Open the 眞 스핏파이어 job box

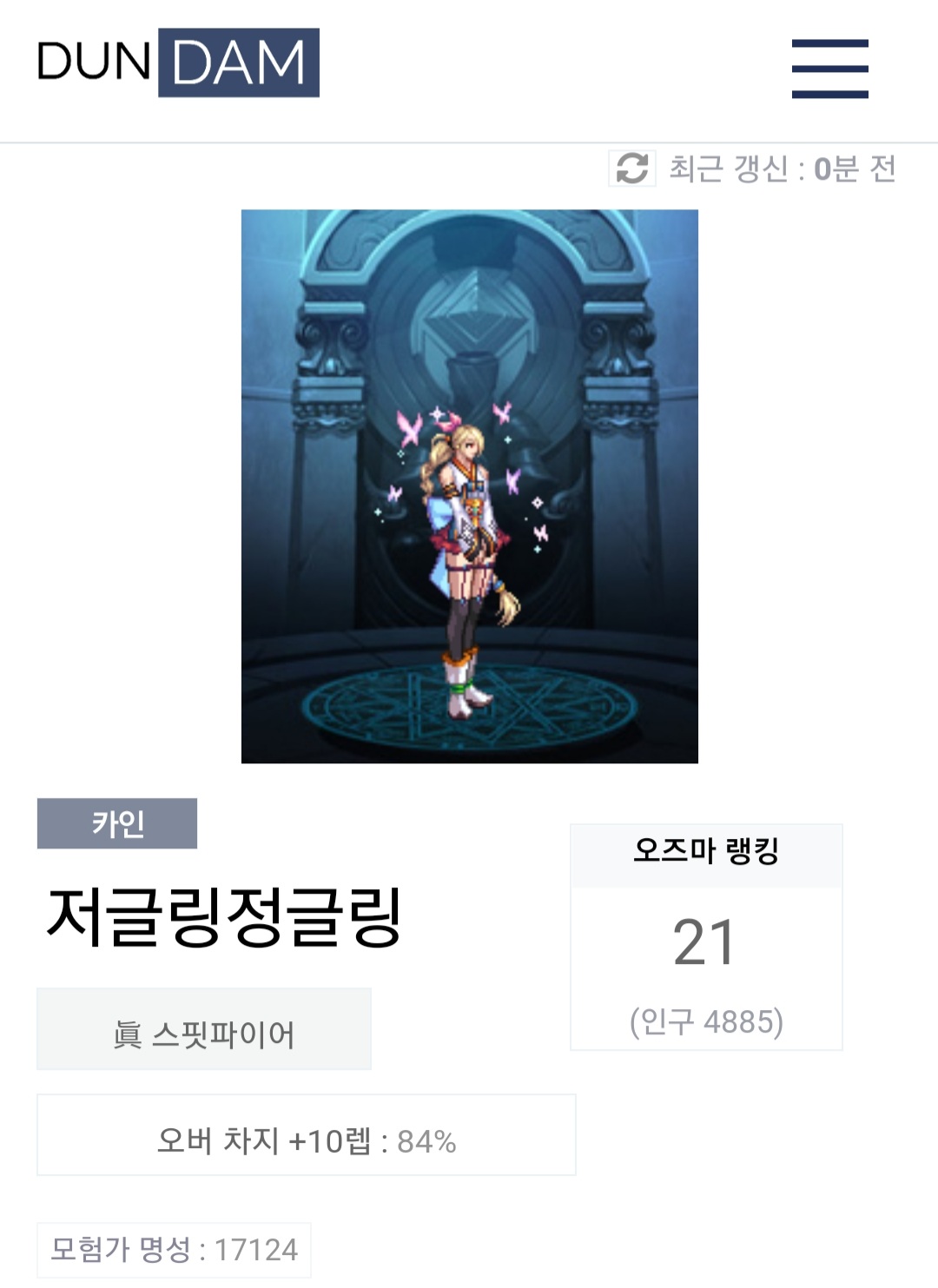click(x=204, y=1029)
